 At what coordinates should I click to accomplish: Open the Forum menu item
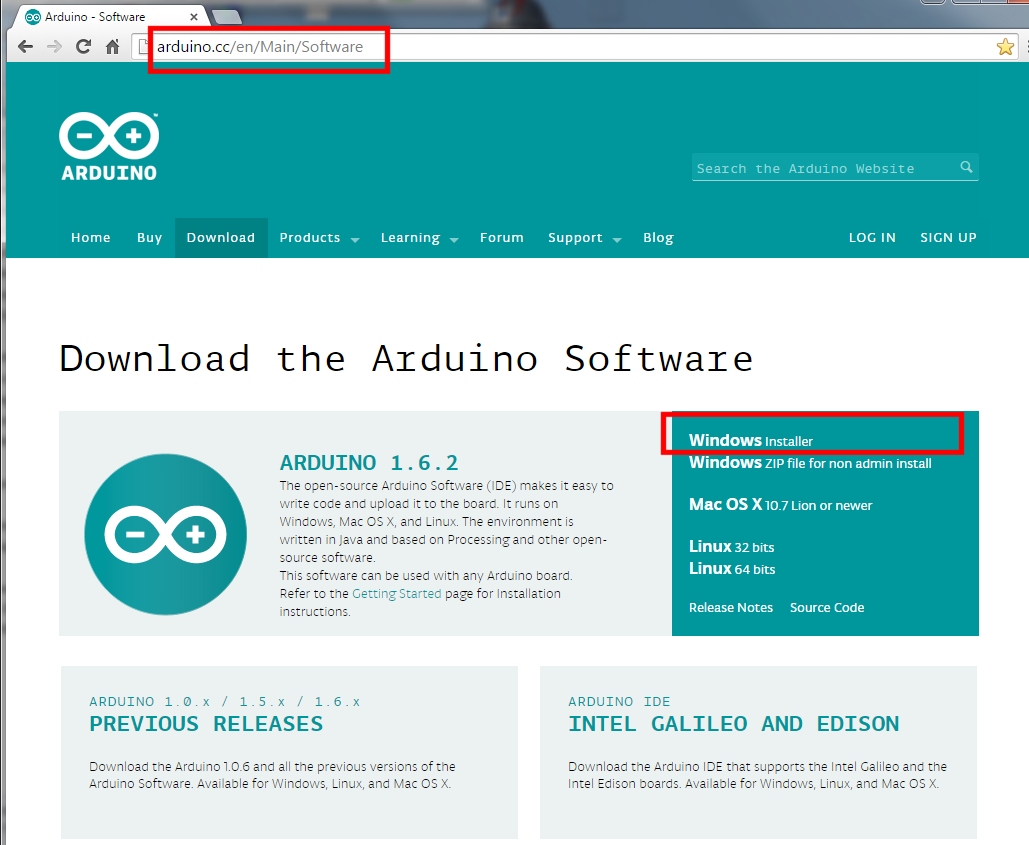click(501, 237)
